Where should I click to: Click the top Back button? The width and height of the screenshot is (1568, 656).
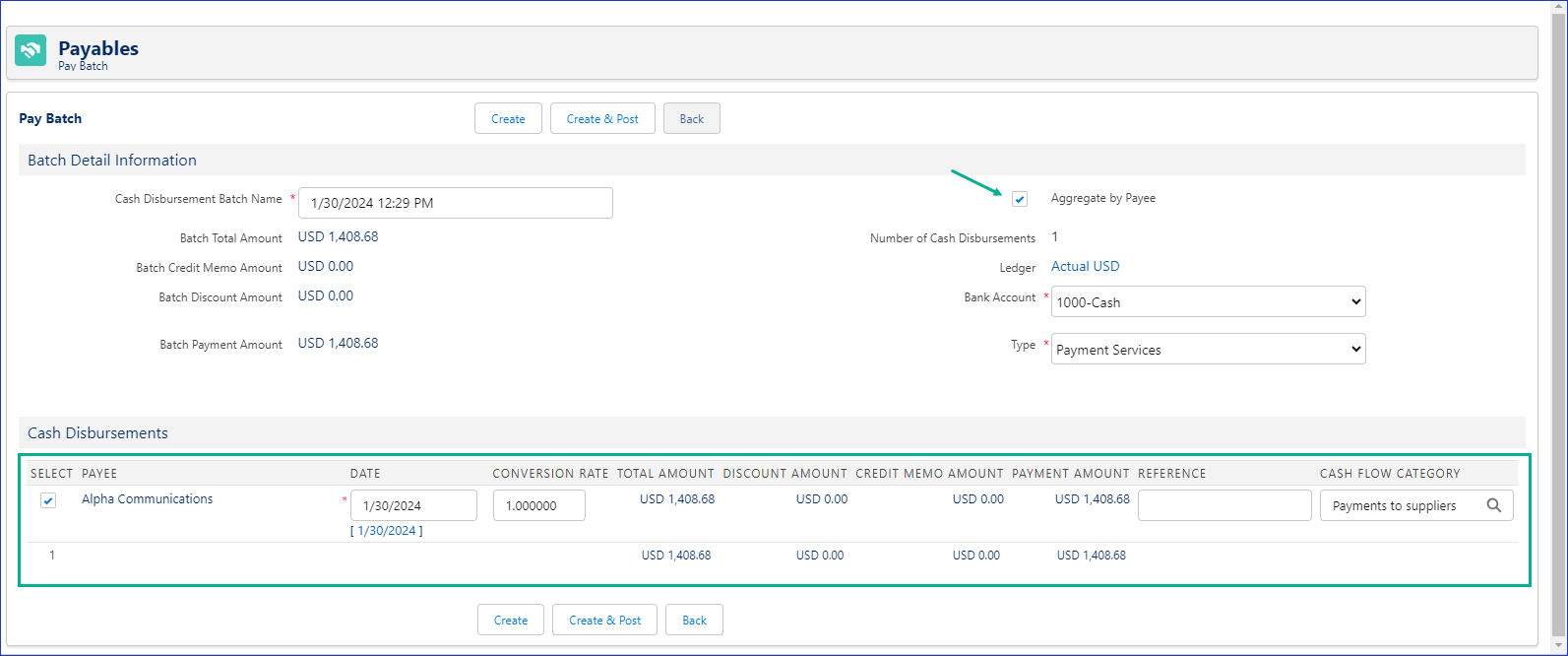(x=691, y=119)
